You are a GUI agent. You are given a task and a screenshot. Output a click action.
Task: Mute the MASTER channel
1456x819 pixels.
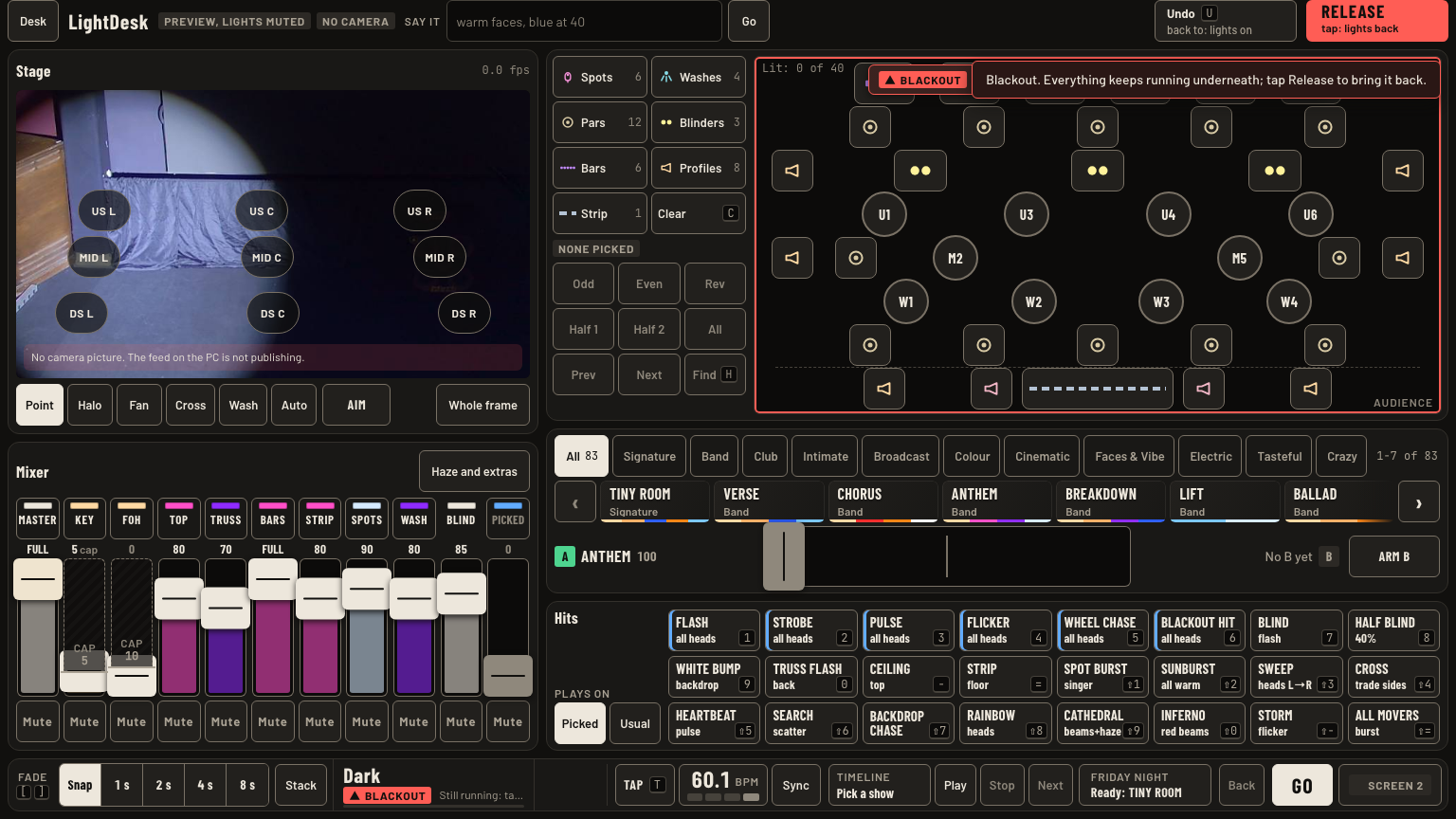[38, 722]
